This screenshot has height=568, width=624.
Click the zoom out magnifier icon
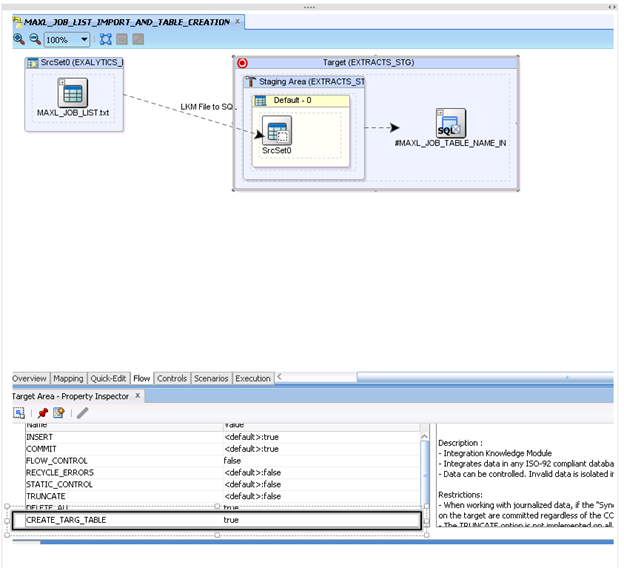pyautogui.click(x=34, y=40)
